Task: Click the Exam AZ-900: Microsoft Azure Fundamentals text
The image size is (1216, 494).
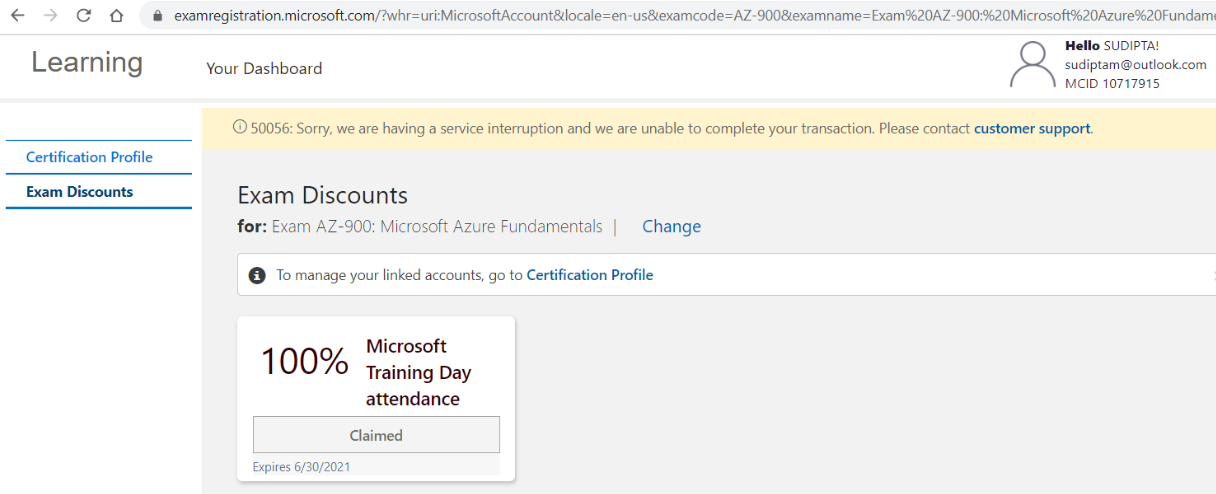Action: point(437,226)
